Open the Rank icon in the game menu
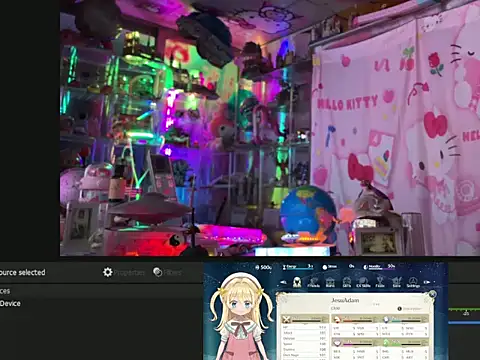480x360 pixels. 330,283
